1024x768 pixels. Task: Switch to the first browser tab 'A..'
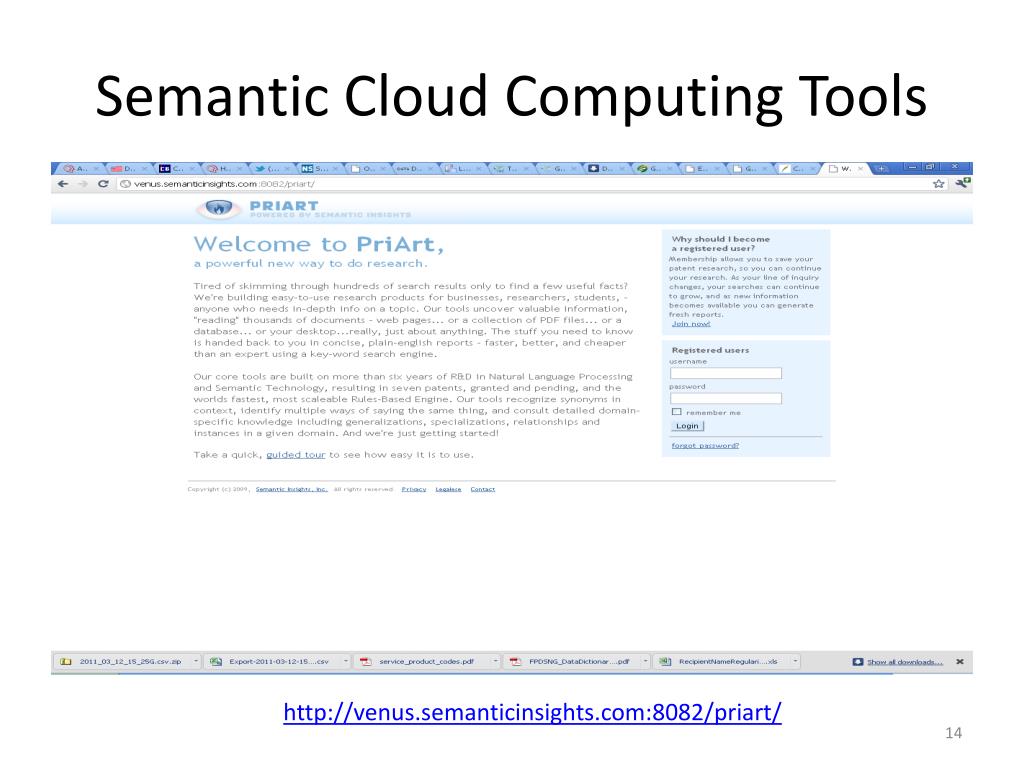(x=80, y=168)
